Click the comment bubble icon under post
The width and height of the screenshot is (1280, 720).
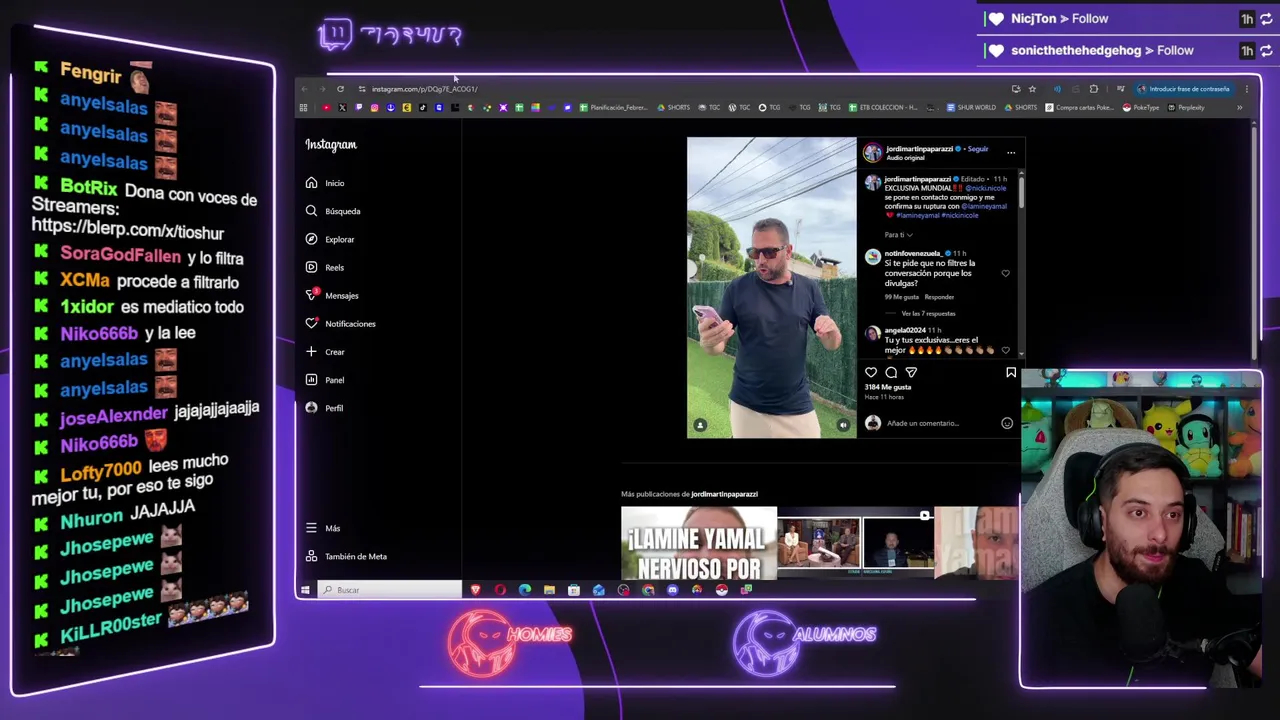[x=891, y=372]
